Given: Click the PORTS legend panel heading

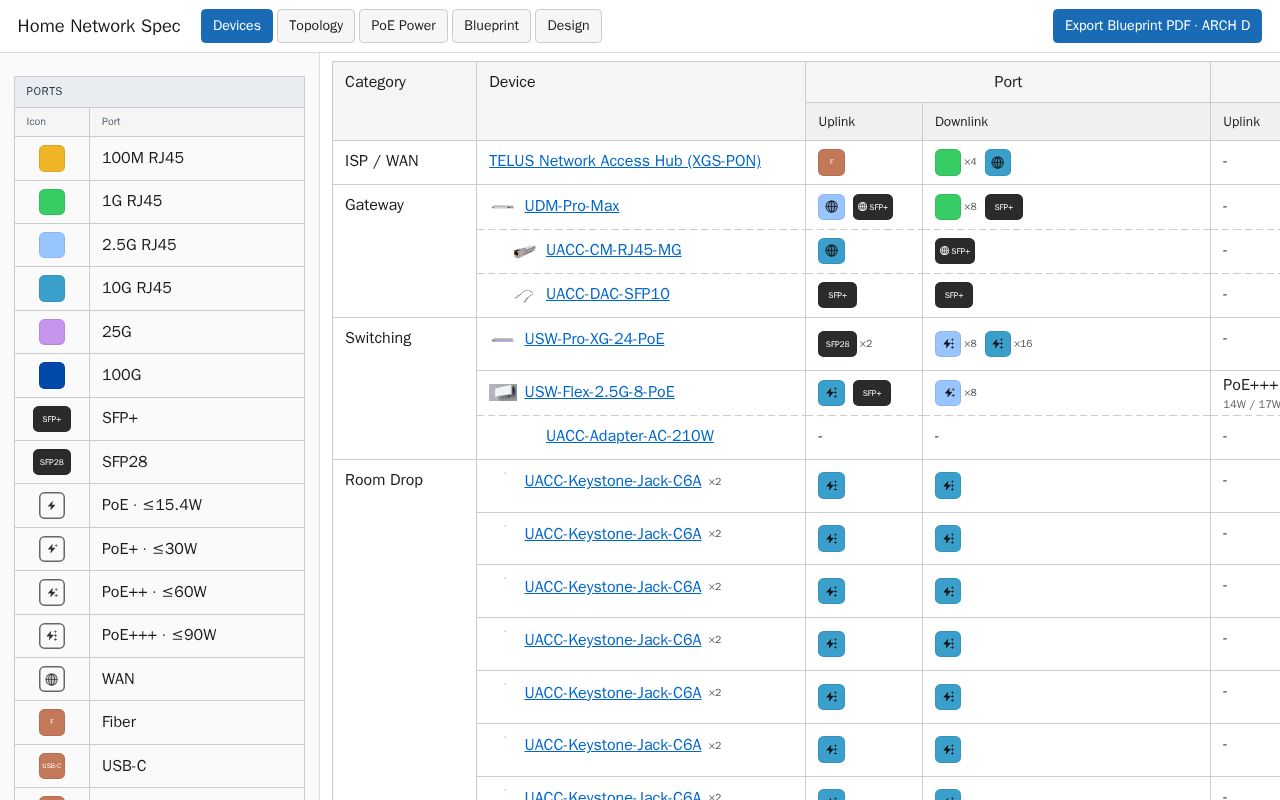Looking at the screenshot, I should pyautogui.click(x=159, y=92).
